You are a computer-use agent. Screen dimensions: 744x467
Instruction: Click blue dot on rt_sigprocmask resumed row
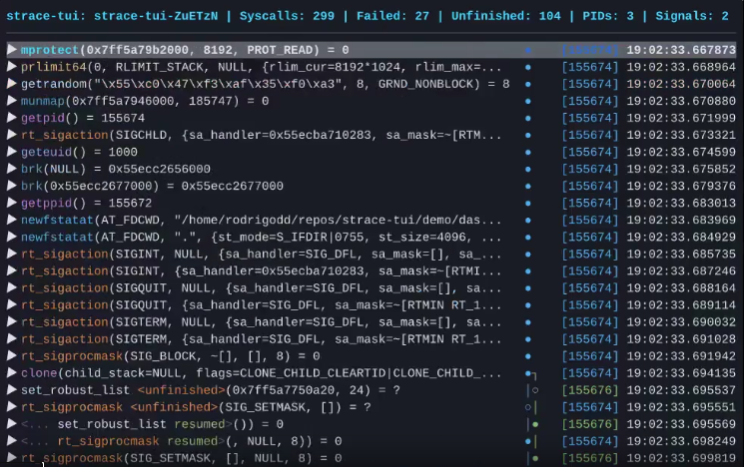click(x=528, y=441)
